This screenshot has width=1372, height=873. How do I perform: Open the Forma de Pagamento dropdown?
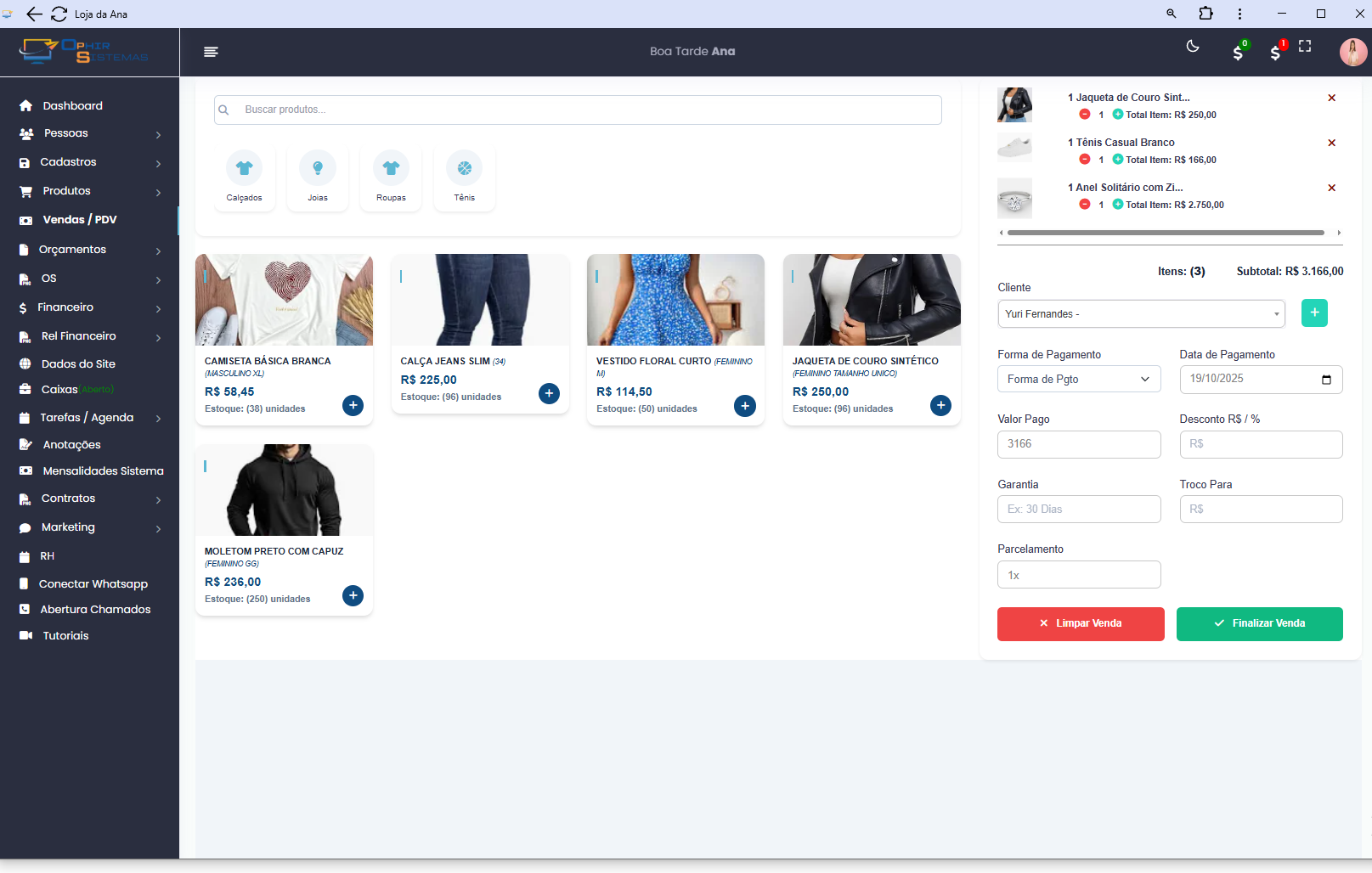pyautogui.click(x=1078, y=380)
